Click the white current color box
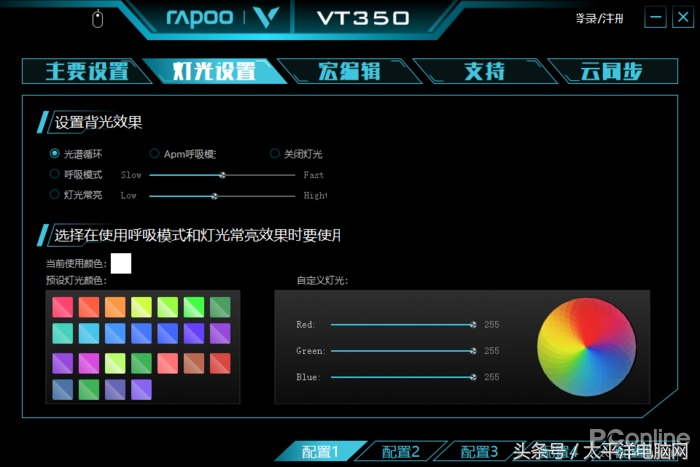700x467 pixels. [x=121, y=263]
